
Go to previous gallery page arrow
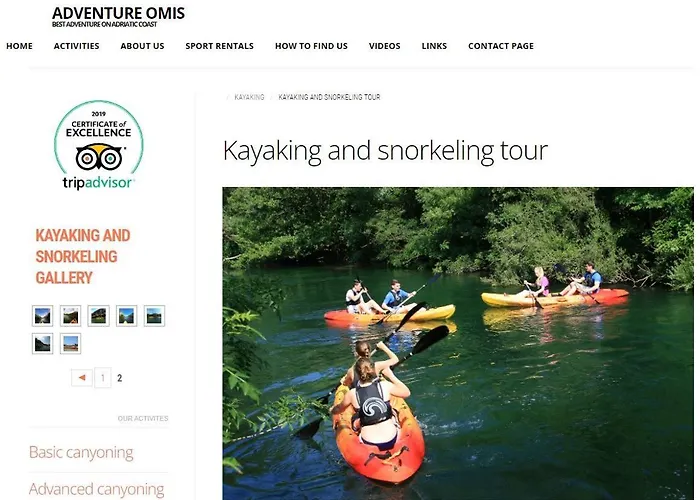(82, 378)
